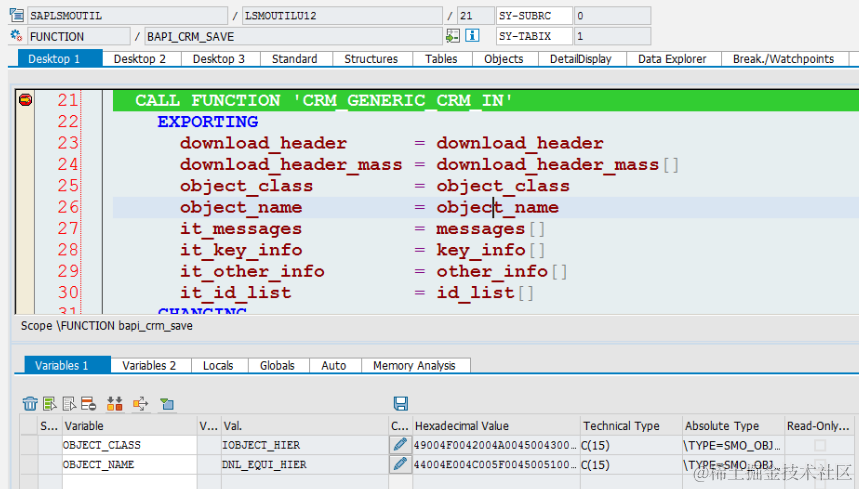
Task: Click the EXPORTING keyword on line 22
Action: point(208,122)
